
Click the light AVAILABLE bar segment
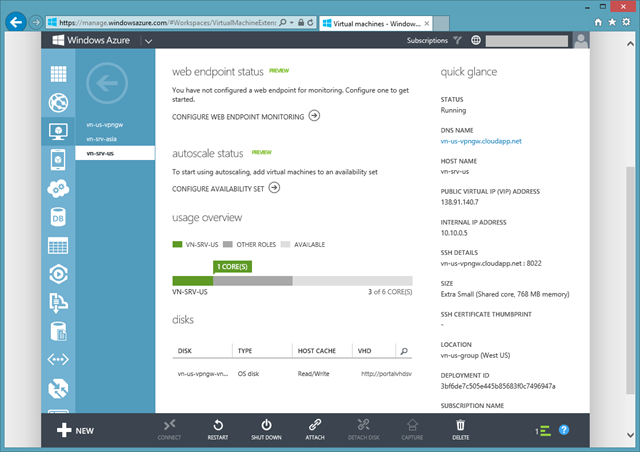coord(352,281)
